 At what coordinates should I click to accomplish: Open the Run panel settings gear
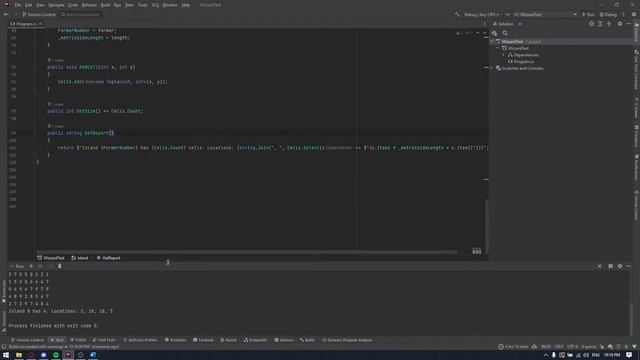tap(620, 266)
